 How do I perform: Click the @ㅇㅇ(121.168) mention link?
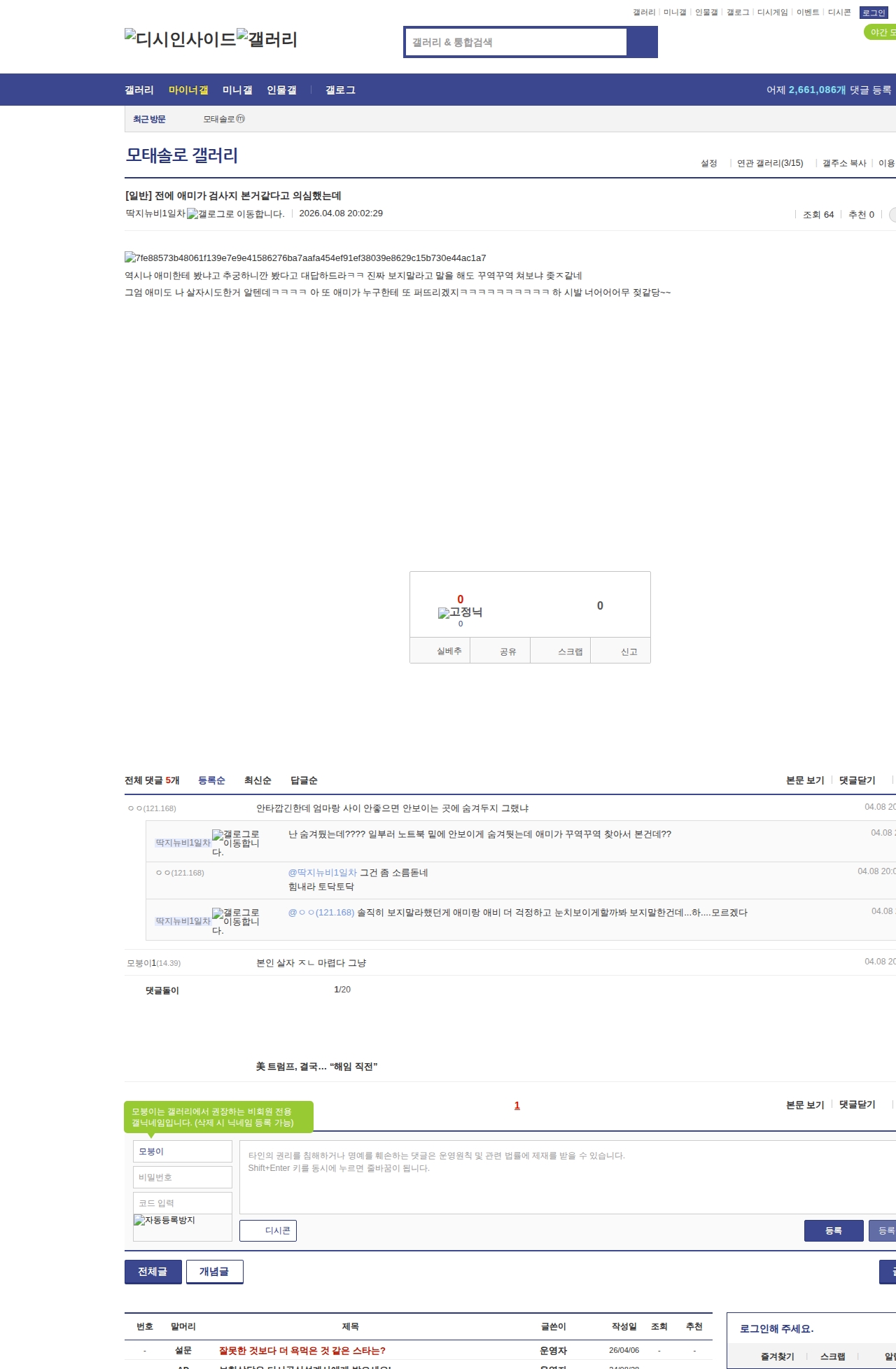[x=321, y=913]
